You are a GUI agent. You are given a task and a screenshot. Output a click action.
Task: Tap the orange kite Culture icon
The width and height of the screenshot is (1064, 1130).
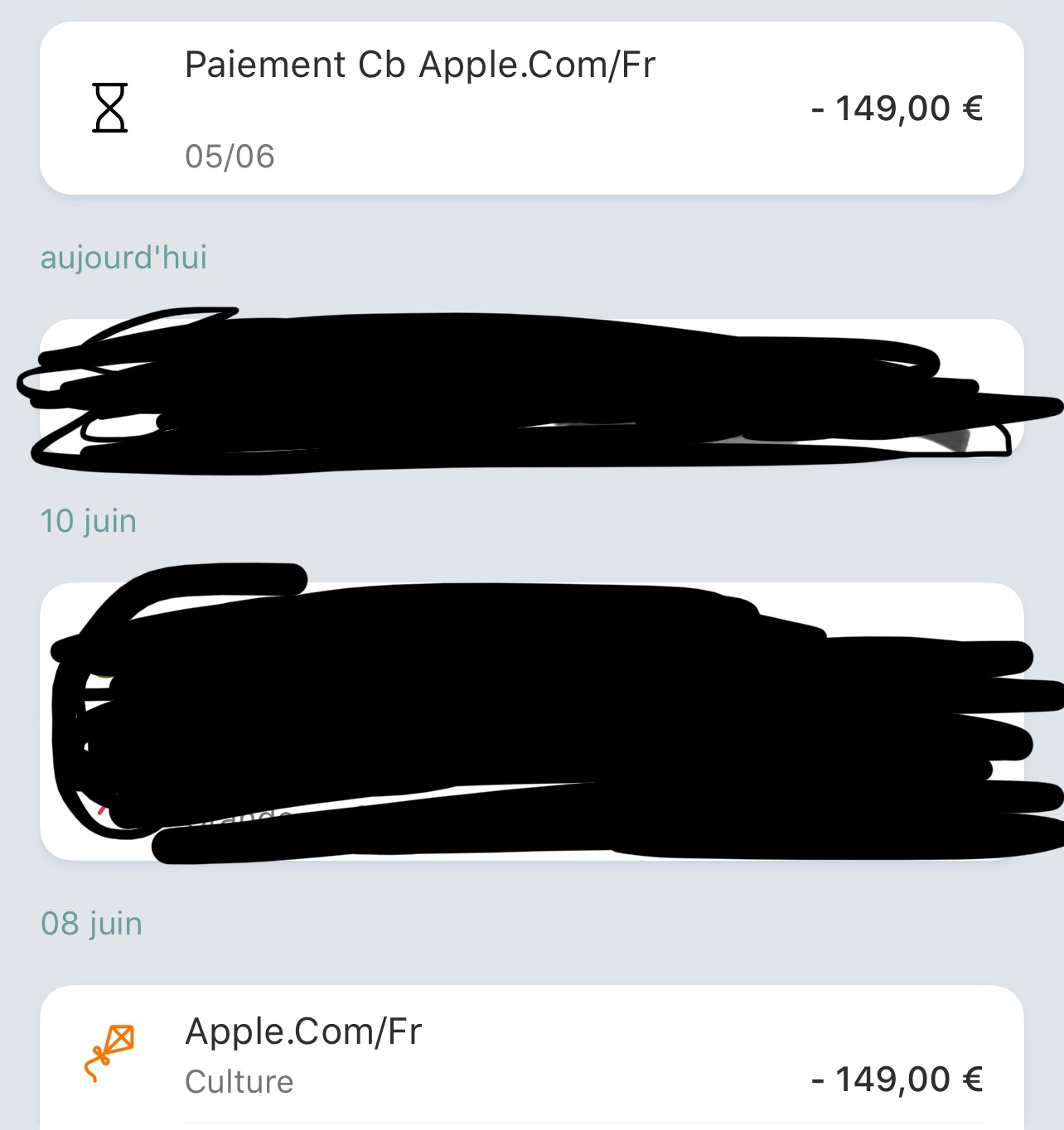(x=109, y=1053)
